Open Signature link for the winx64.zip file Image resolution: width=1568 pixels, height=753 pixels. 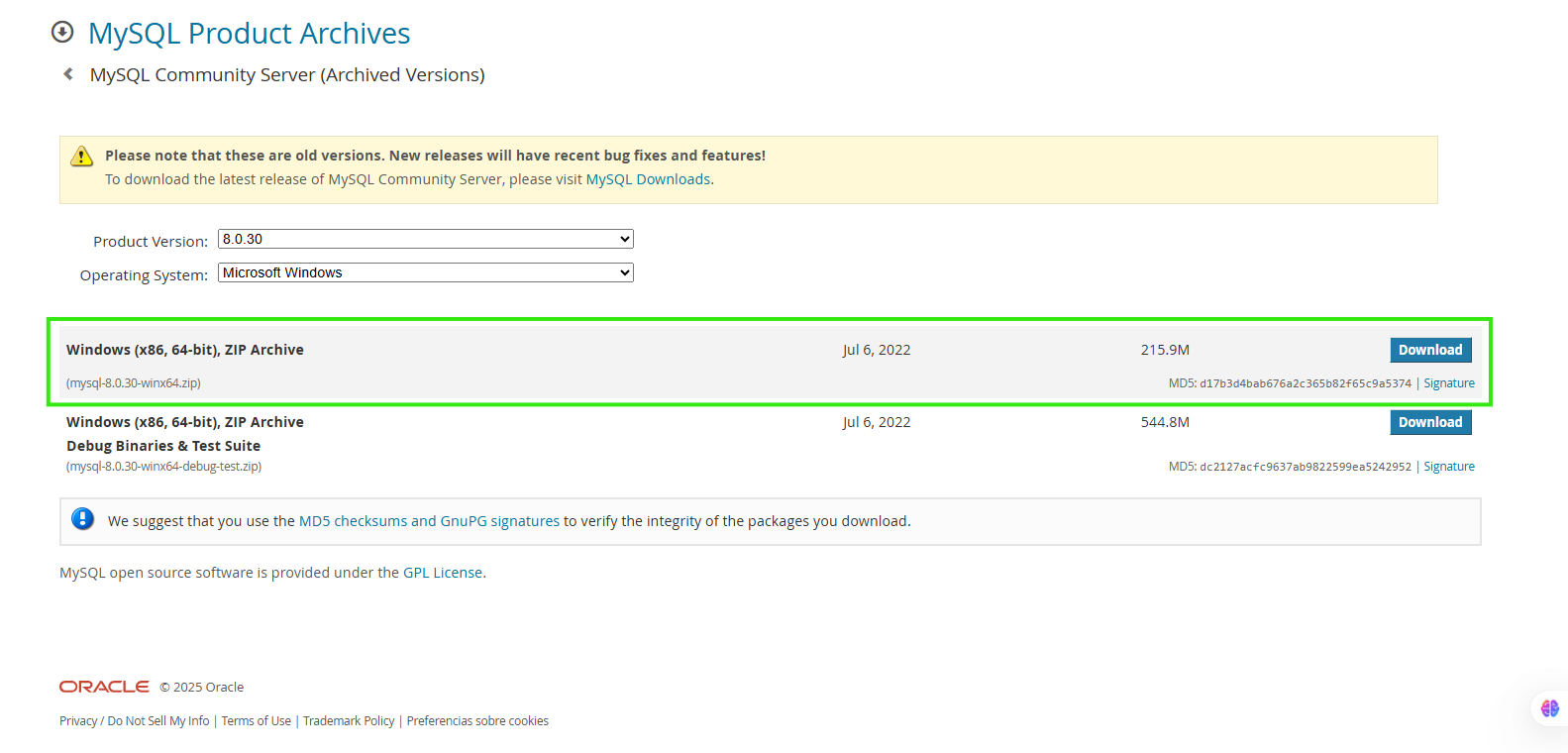click(x=1448, y=383)
